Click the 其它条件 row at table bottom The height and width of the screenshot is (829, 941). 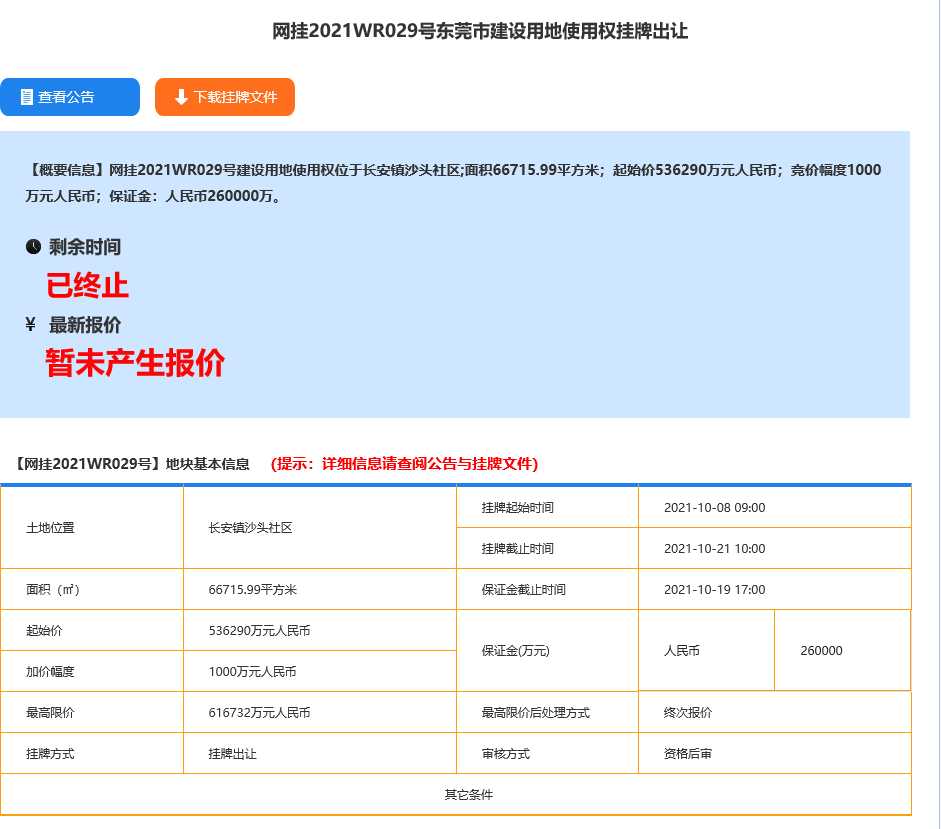[x=456, y=795]
